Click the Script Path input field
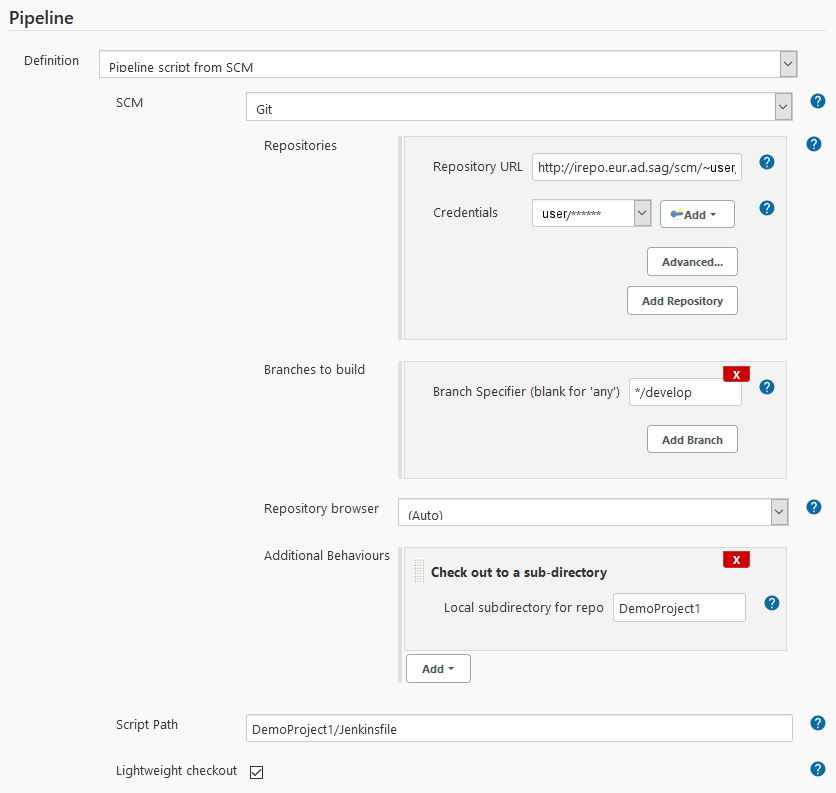Screen dimensions: 836x793 click(x=519, y=727)
